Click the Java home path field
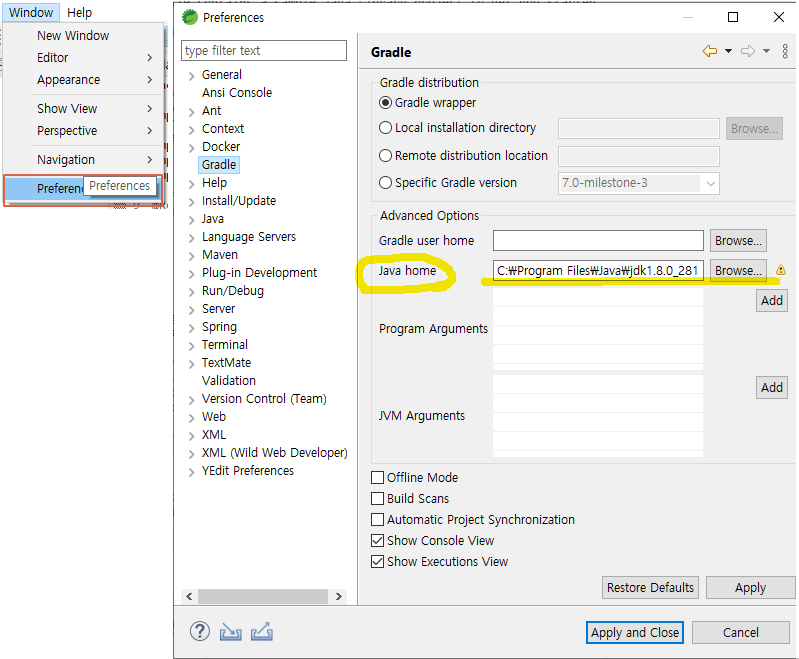This screenshot has height=659, width=799. coord(598,271)
